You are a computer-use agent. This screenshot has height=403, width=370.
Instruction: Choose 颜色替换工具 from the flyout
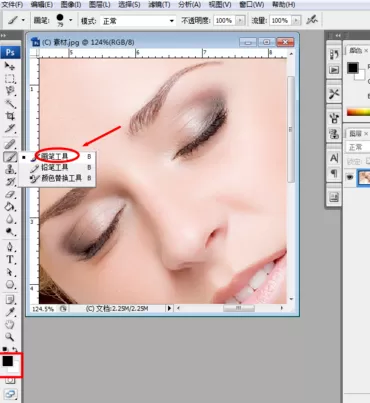57,178
